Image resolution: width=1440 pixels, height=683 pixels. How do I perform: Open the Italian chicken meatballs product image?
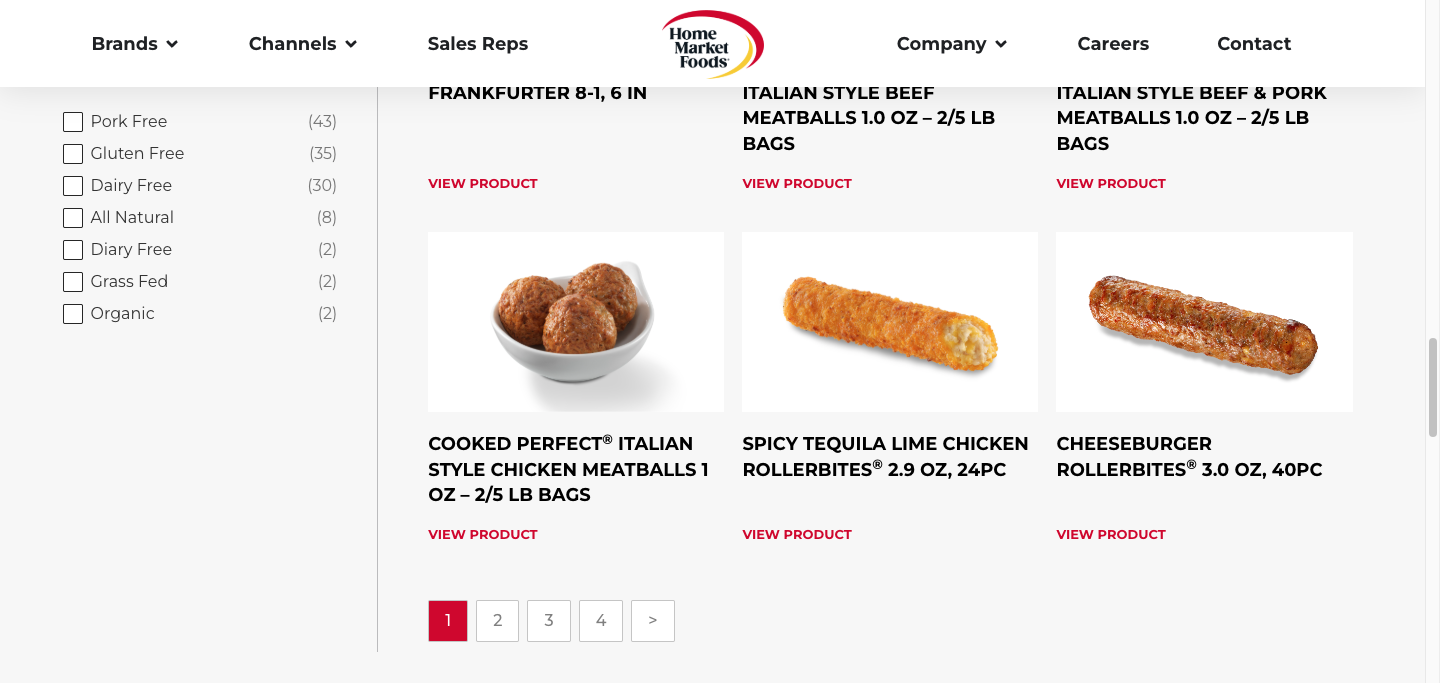point(575,321)
